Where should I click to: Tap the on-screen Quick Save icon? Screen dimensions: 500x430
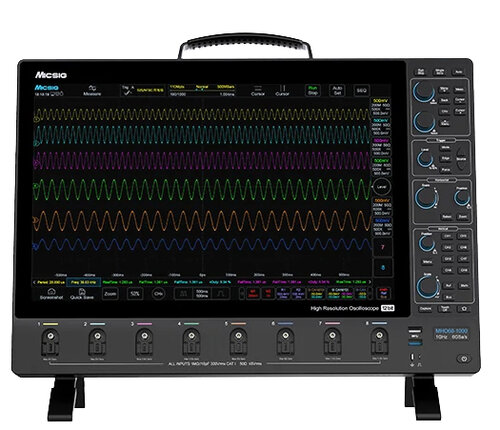tap(82, 294)
